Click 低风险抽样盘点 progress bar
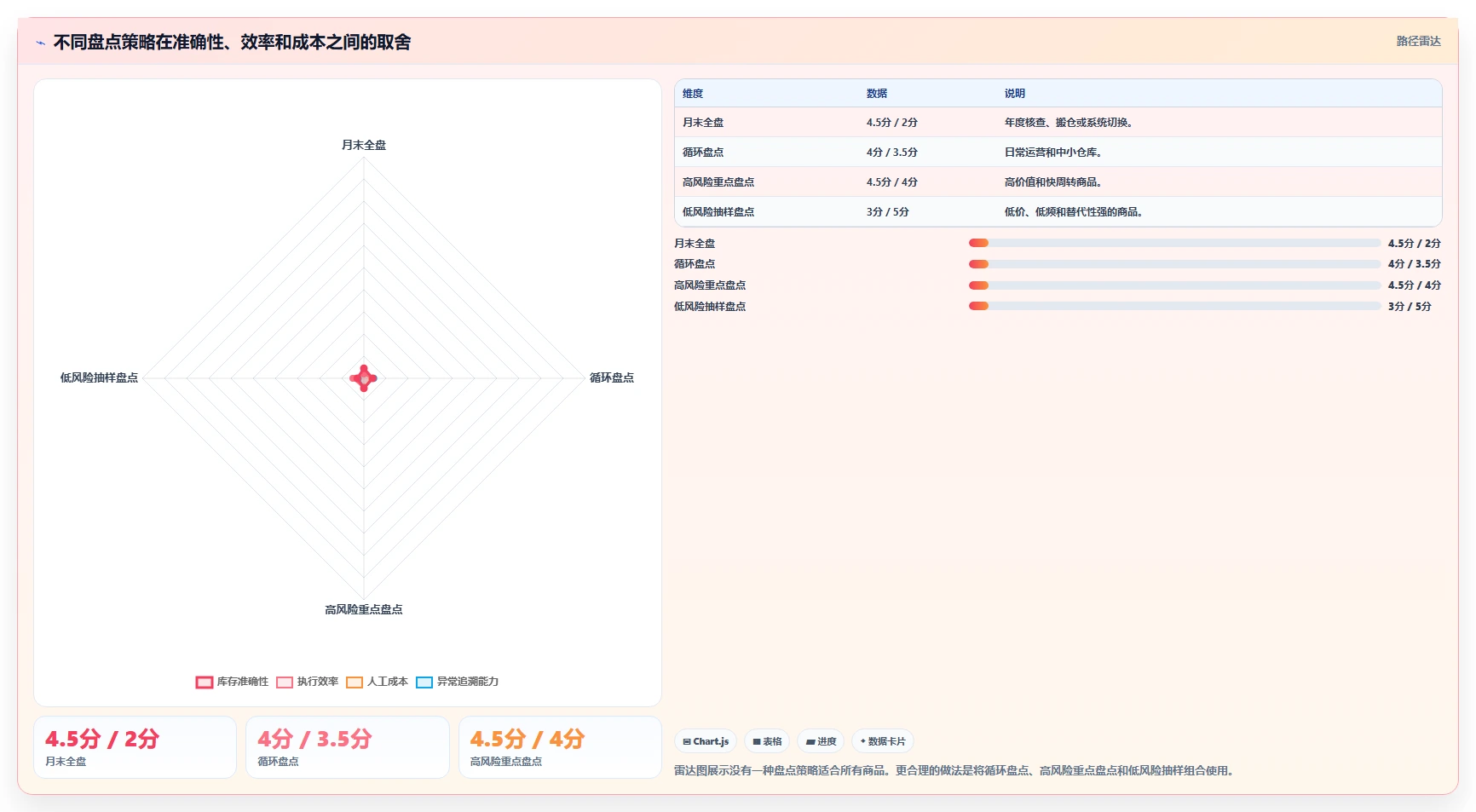This screenshot has height=812, width=1476. 1174,306
